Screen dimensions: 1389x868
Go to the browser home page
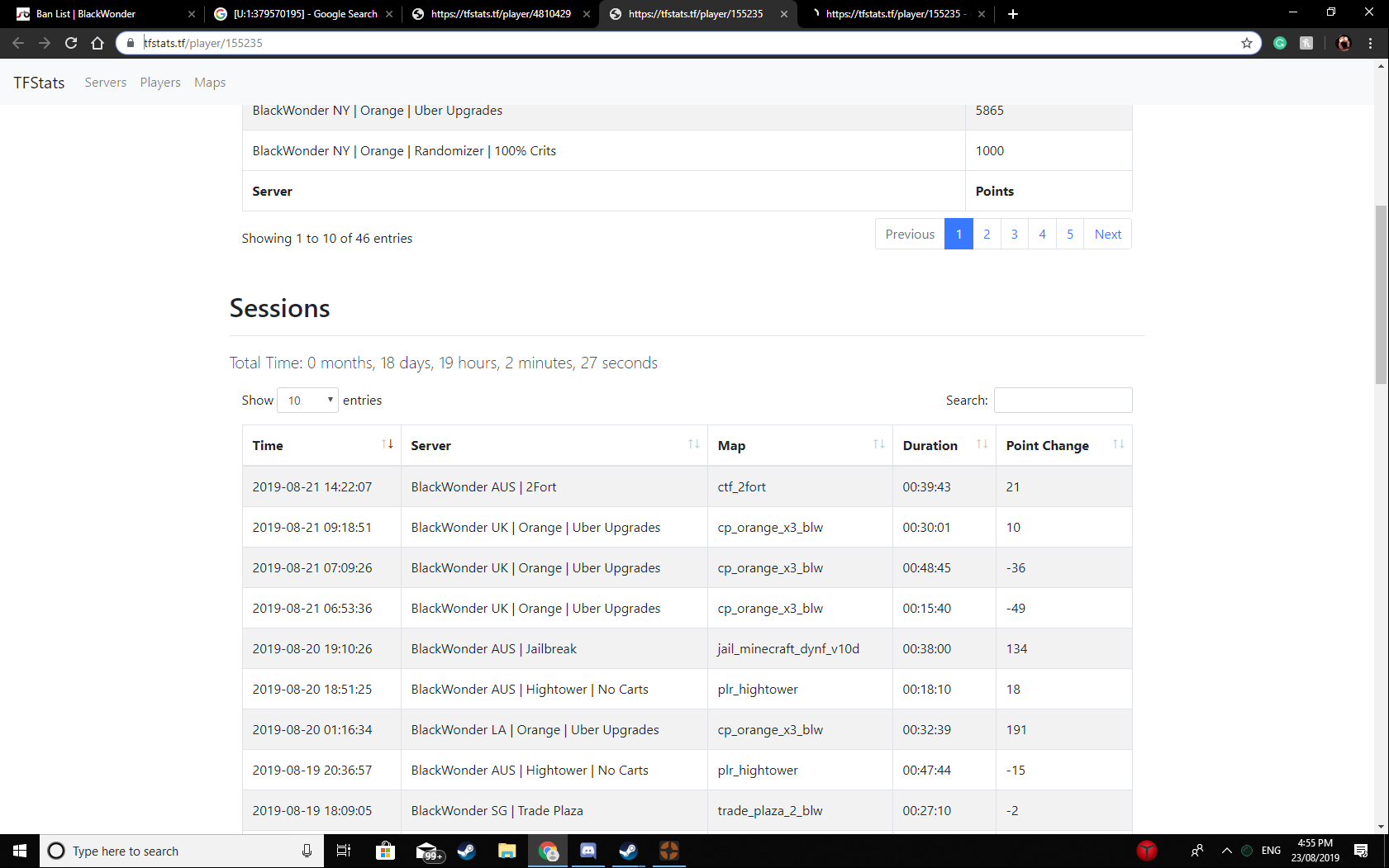point(98,43)
